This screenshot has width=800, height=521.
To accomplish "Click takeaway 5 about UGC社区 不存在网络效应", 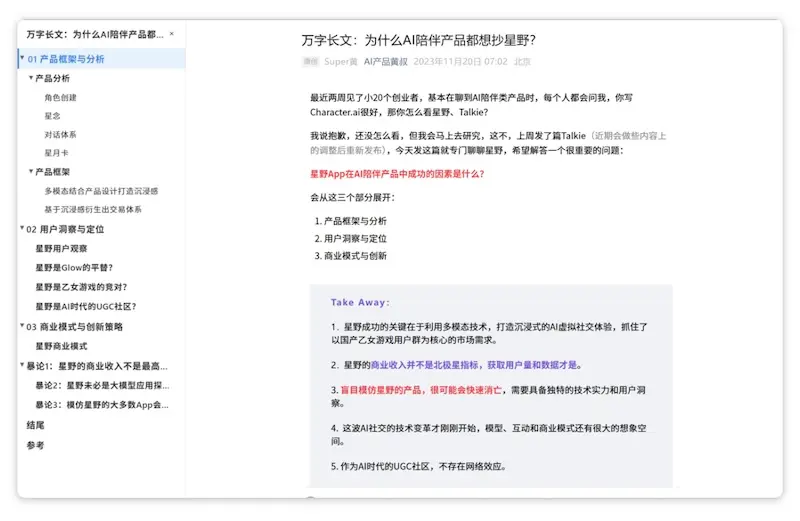I will click(418, 466).
